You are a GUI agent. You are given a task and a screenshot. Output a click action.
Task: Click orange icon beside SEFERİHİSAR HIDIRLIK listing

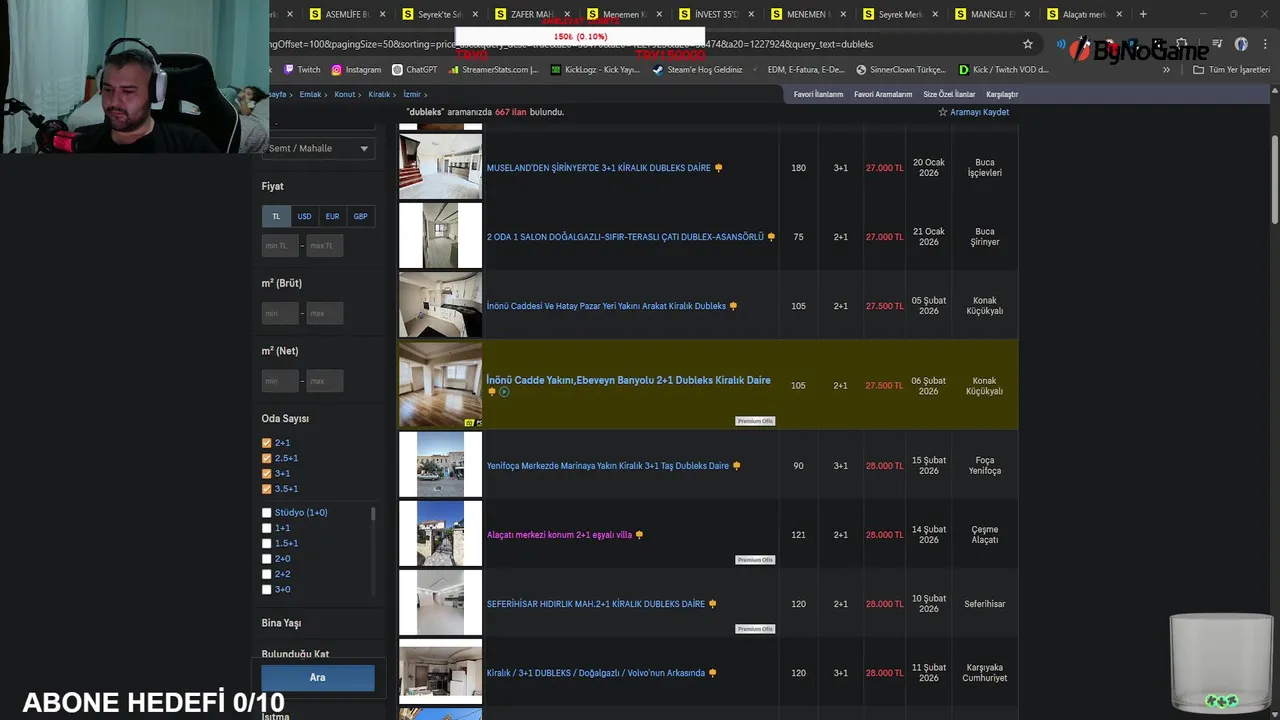pos(712,604)
